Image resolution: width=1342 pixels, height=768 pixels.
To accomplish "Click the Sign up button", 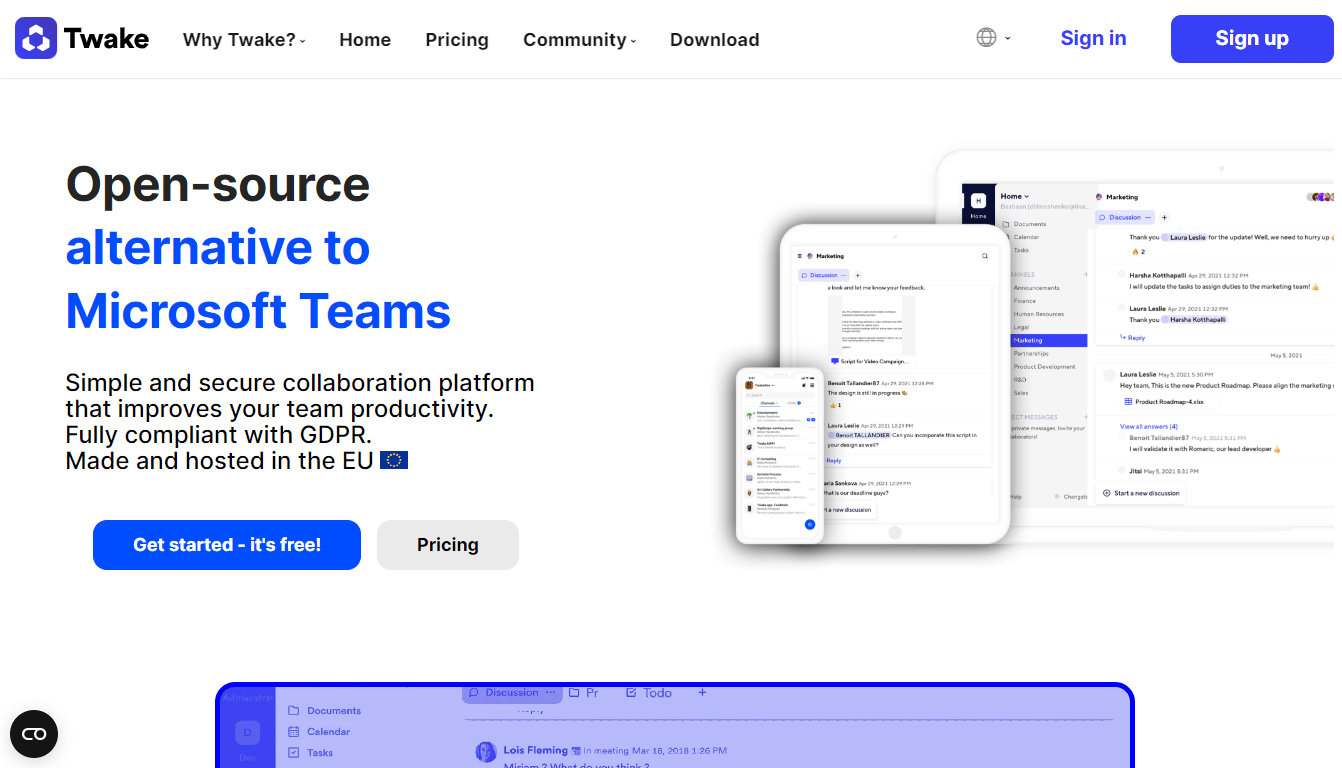I will coord(1252,39).
